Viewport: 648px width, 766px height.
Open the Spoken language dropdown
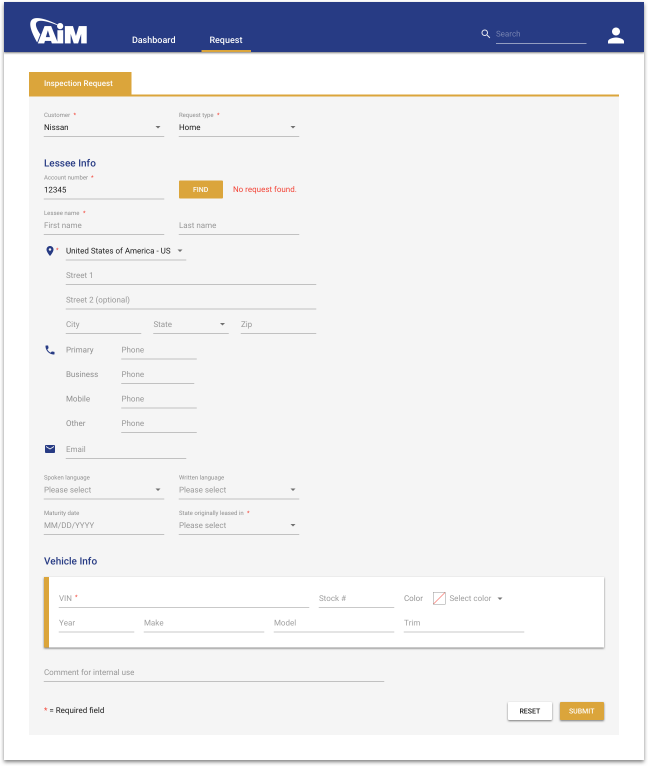pos(103,490)
